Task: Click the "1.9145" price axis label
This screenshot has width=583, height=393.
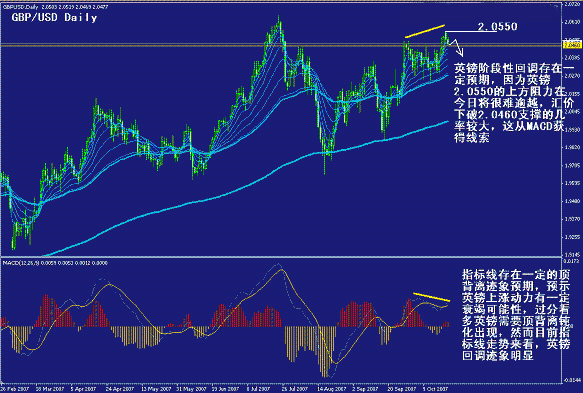Action: tap(573, 255)
